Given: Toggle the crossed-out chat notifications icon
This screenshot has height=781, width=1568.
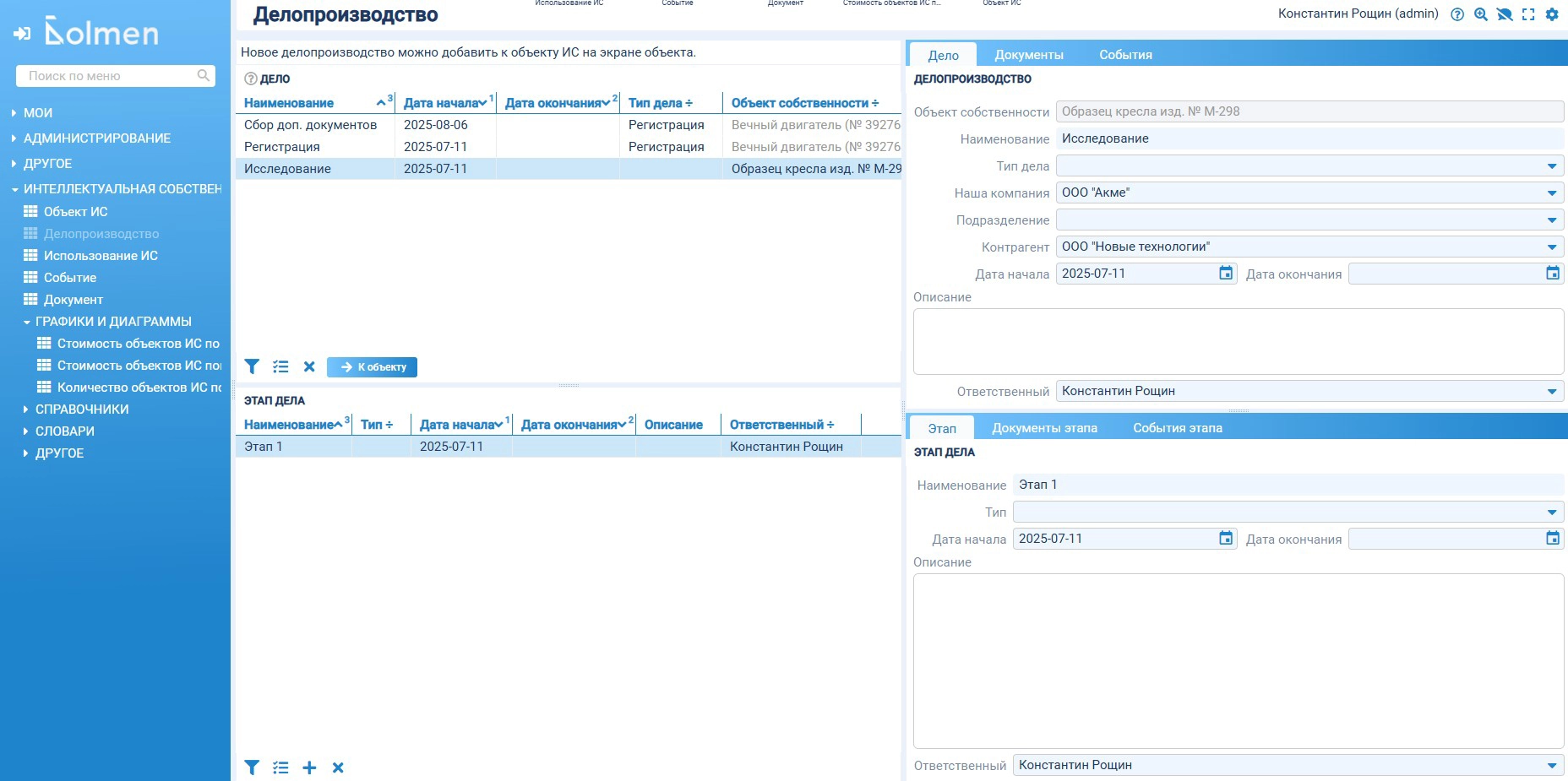Looking at the screenshot, I should point(1505,14).
